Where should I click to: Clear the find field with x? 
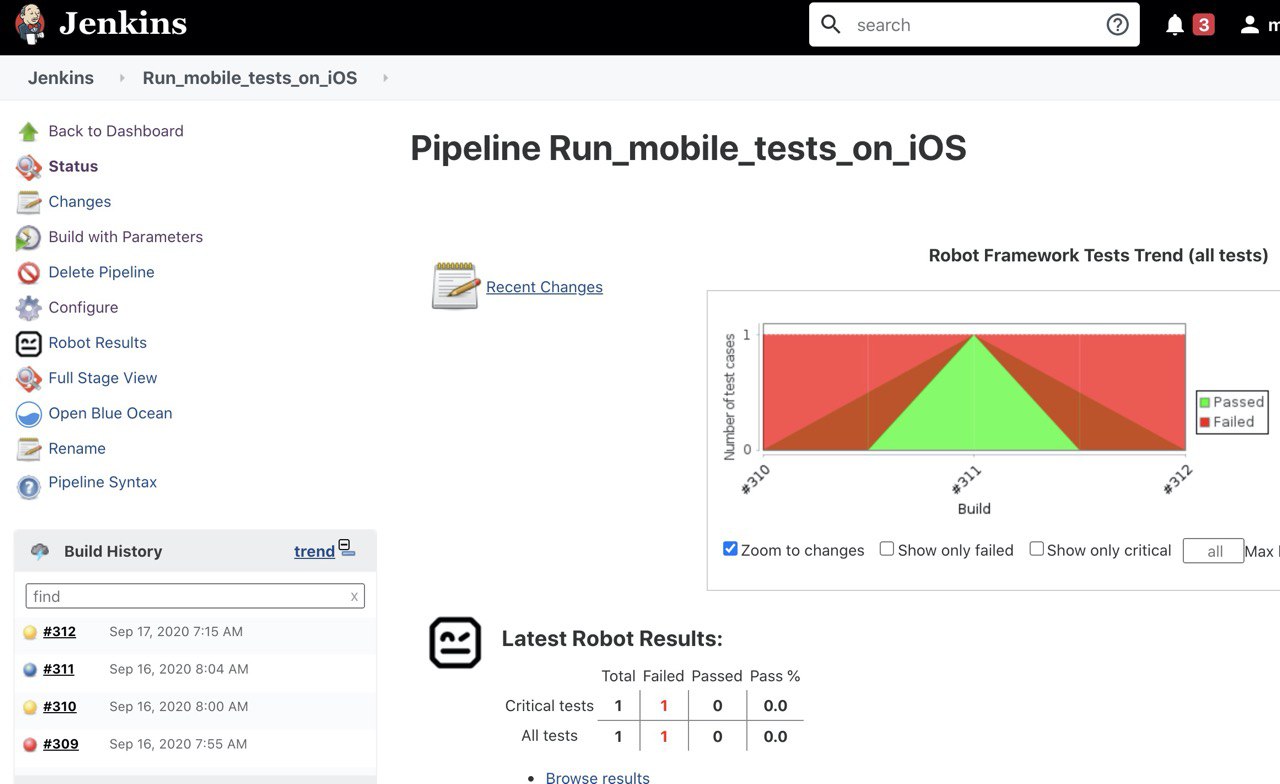[354, 597]
